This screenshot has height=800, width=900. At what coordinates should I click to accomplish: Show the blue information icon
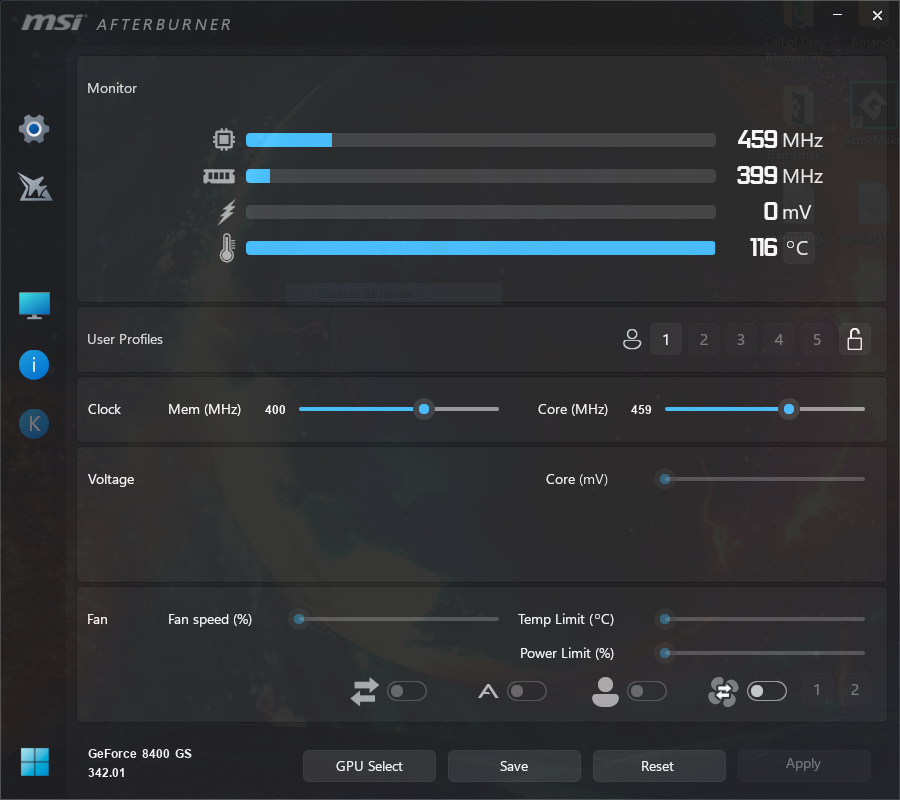tap(34, 365)
